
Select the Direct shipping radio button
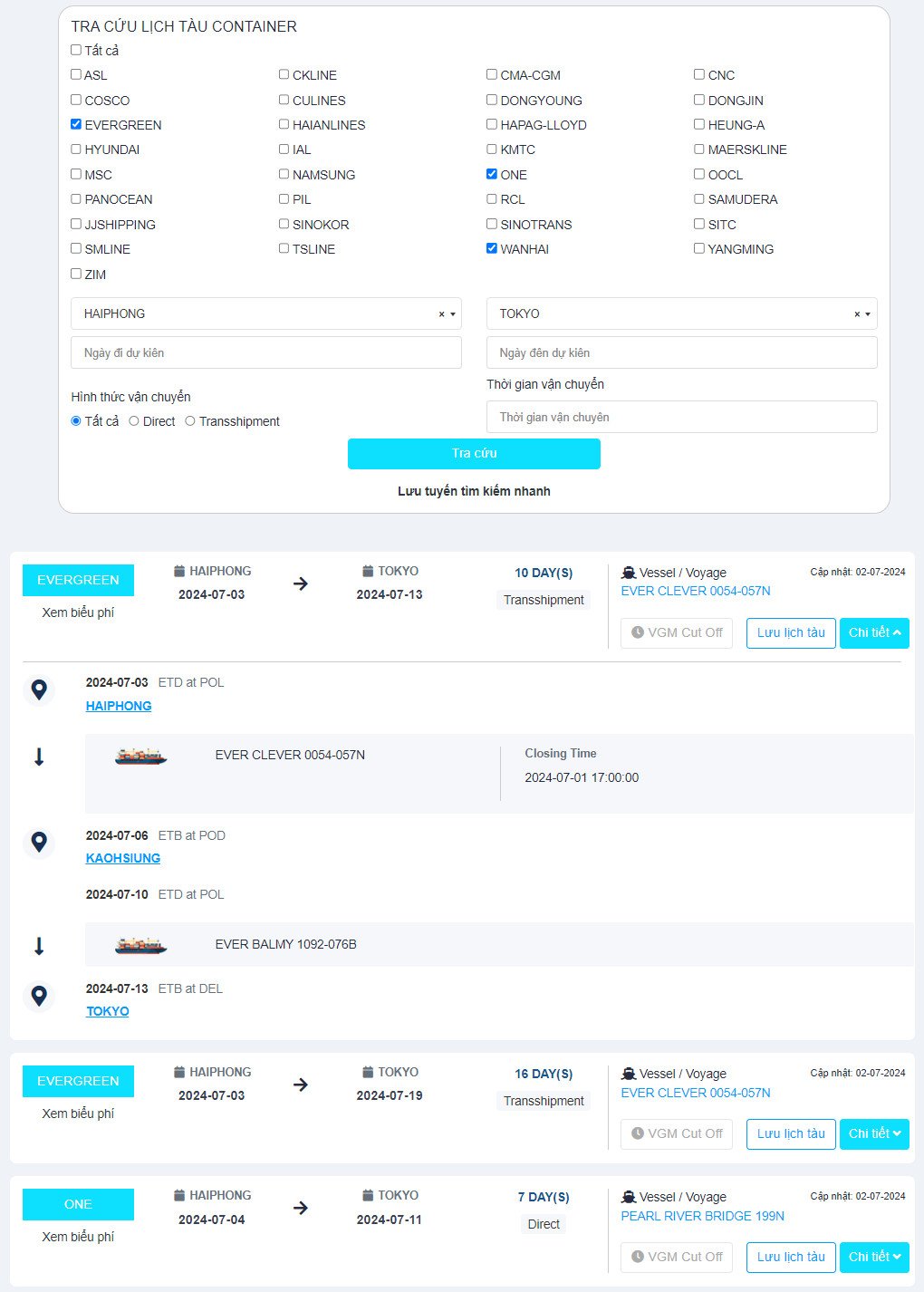coord(133,420)
